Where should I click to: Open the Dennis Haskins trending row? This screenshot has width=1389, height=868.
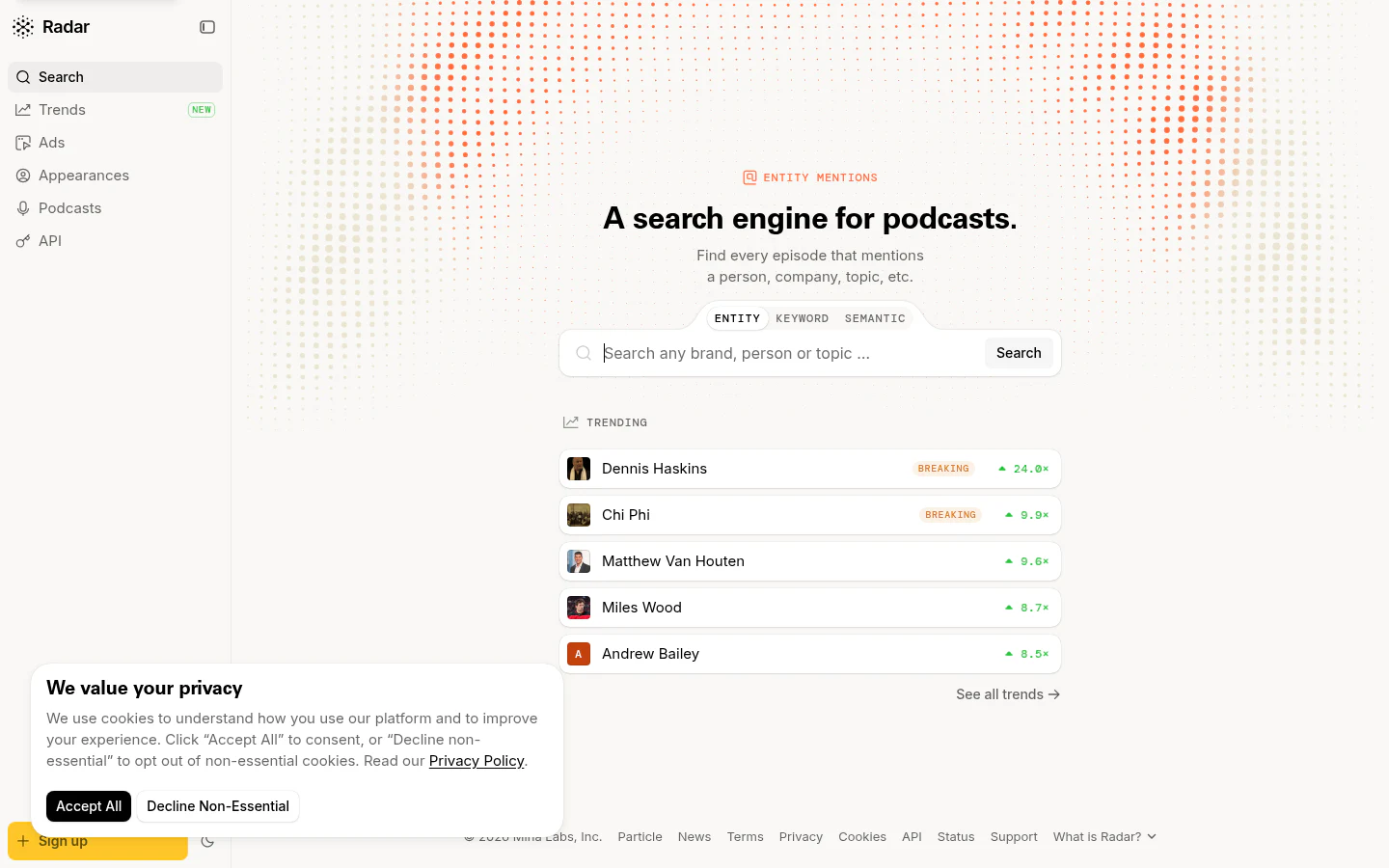(810, 469)
